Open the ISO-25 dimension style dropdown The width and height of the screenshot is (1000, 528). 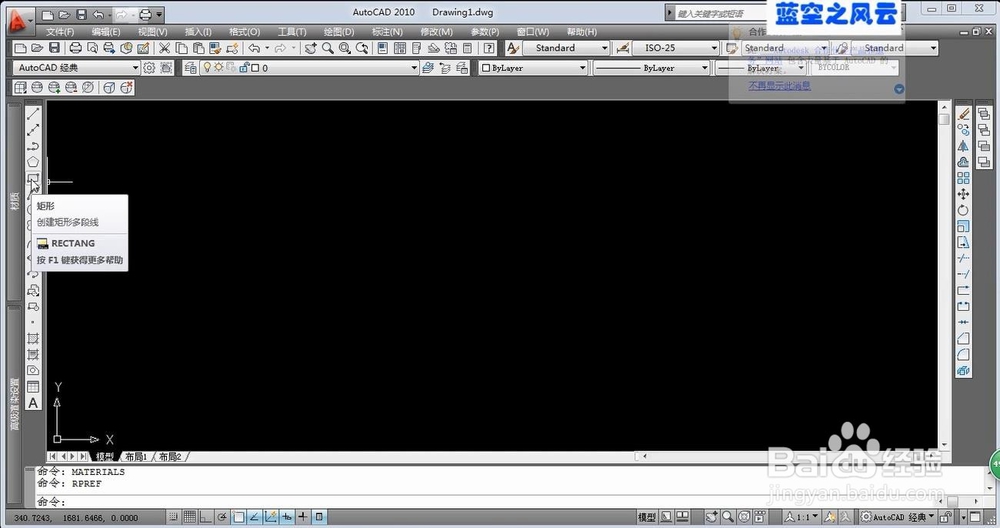[675, 48]
